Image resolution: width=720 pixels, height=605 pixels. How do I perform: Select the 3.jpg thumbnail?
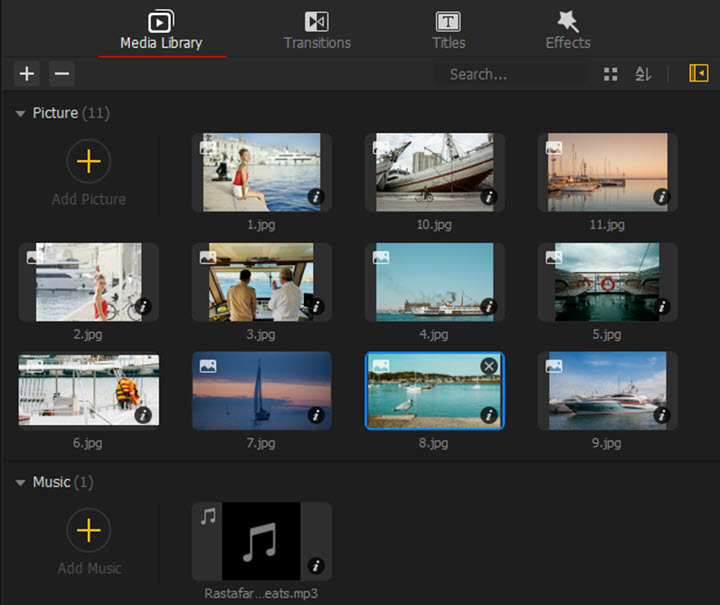point(262,281)
